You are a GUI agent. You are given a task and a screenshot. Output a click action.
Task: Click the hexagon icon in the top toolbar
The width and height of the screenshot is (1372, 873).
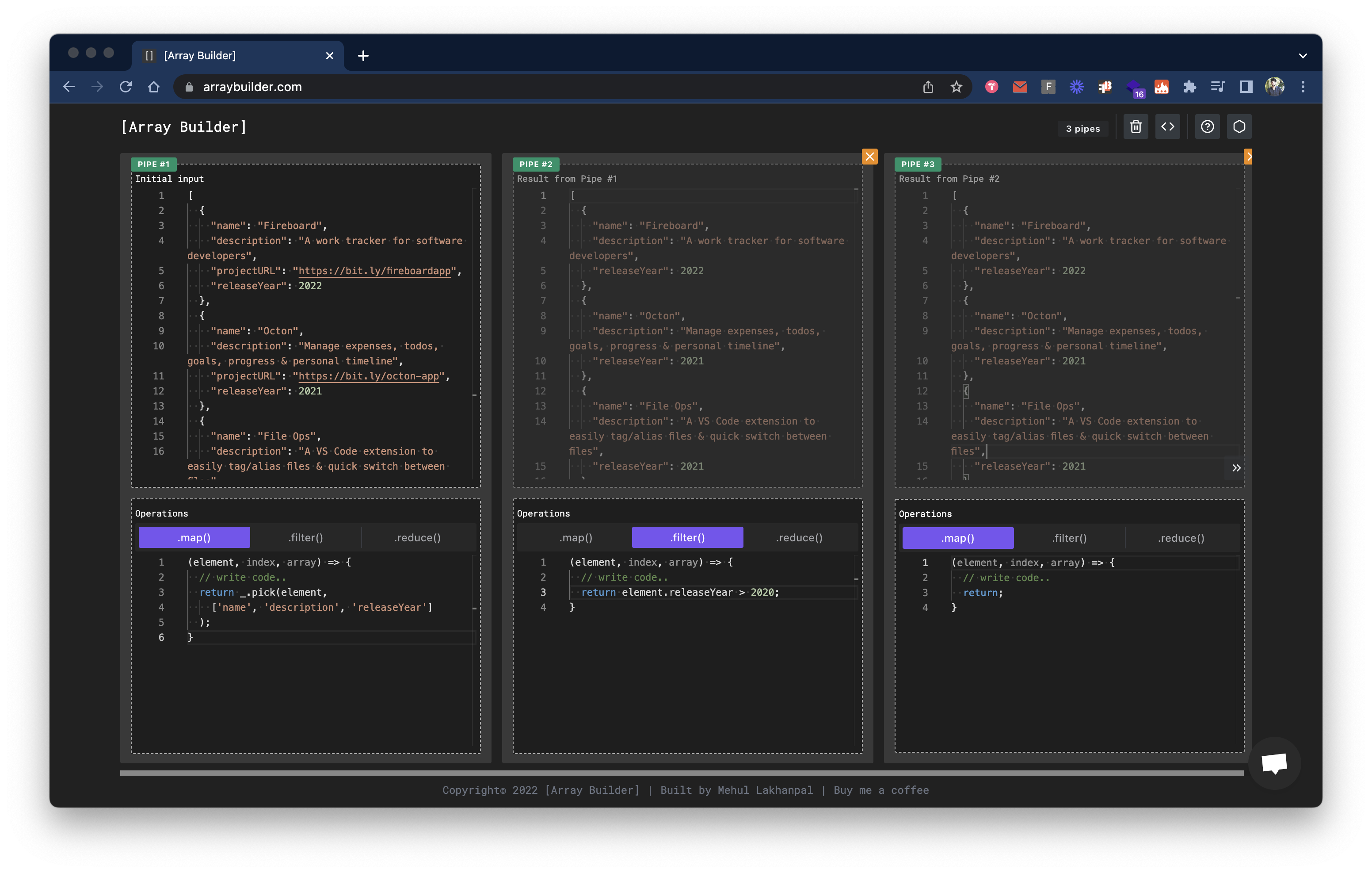(x=1240, y=126)
